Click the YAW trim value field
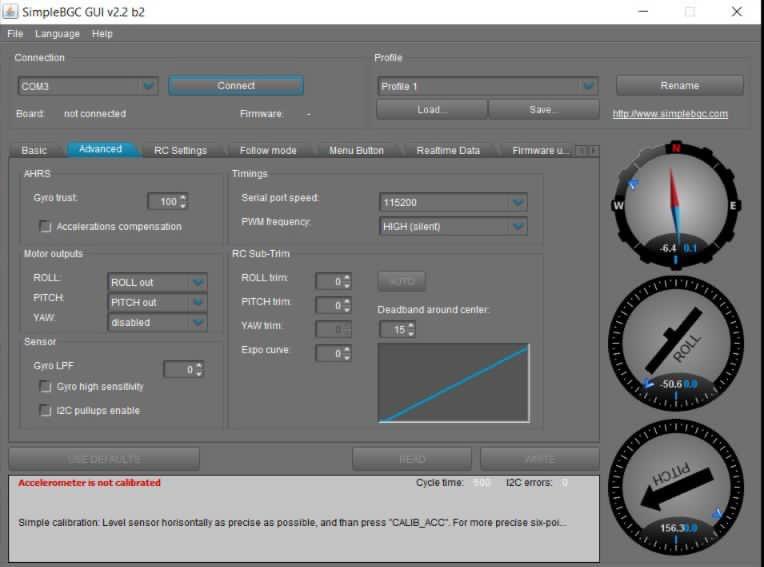Viewport: 764px width, 567px height. click(333, 329)
